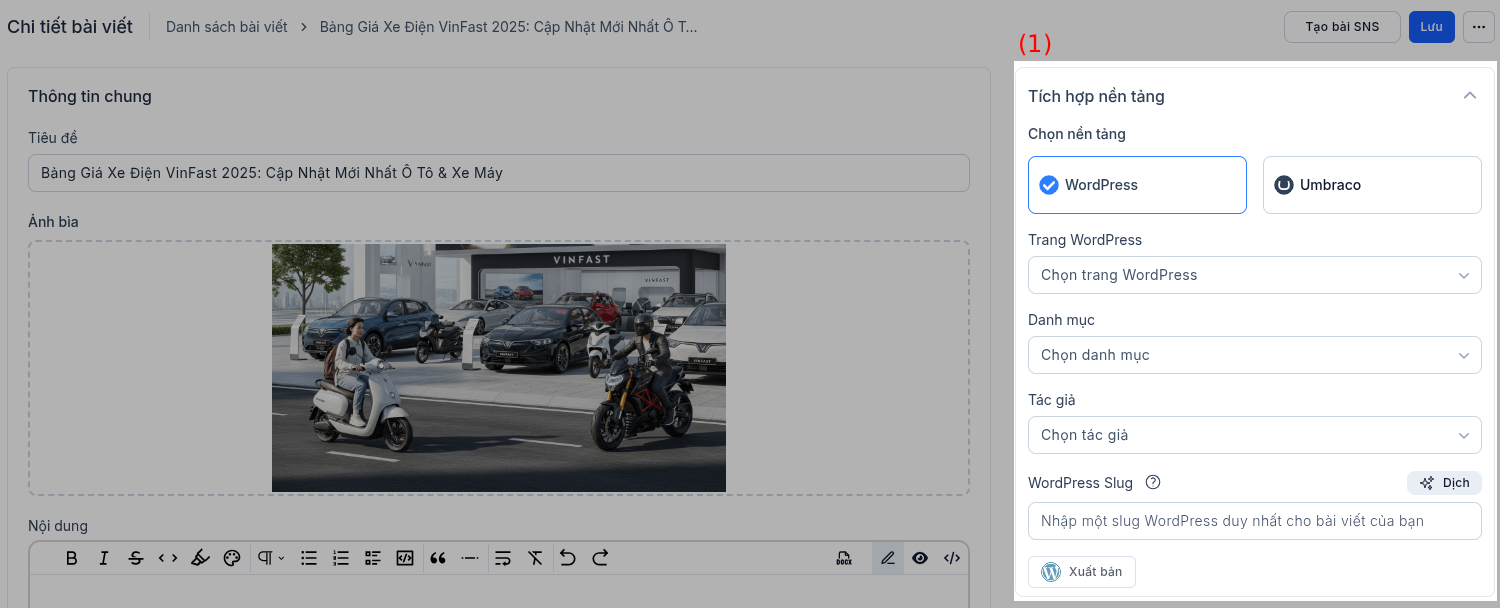1500x608 pixels.
Task: Select Umbraco as the platform
Action: coord(1371,185)
